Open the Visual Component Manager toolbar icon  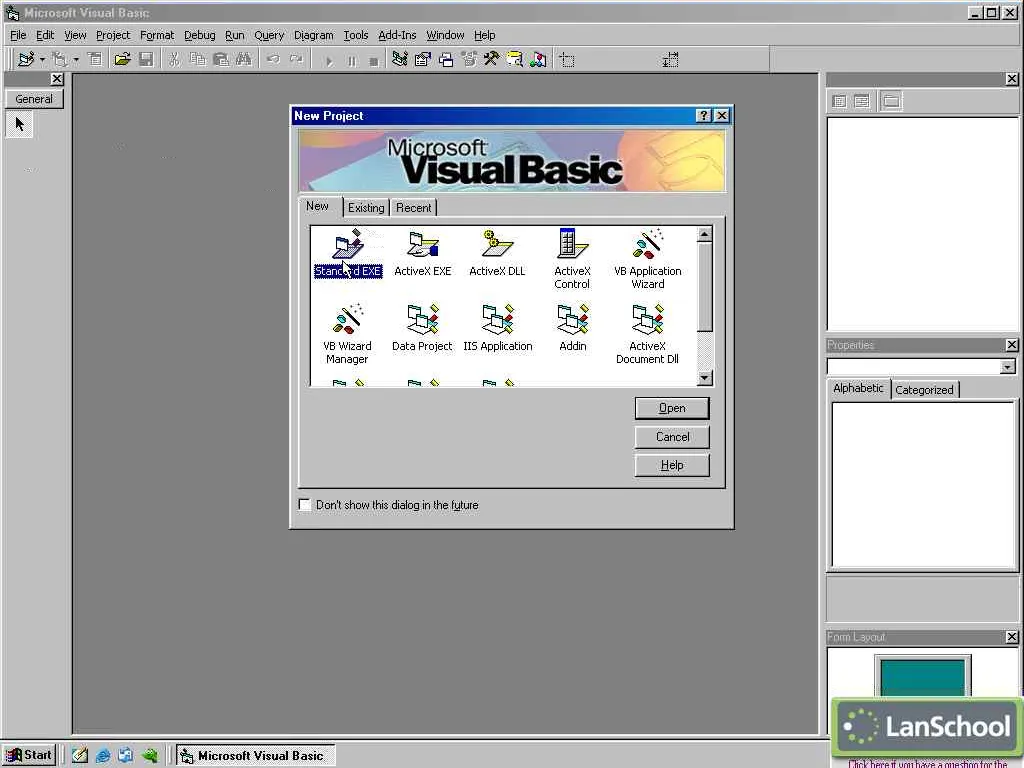tap(538, 60)
